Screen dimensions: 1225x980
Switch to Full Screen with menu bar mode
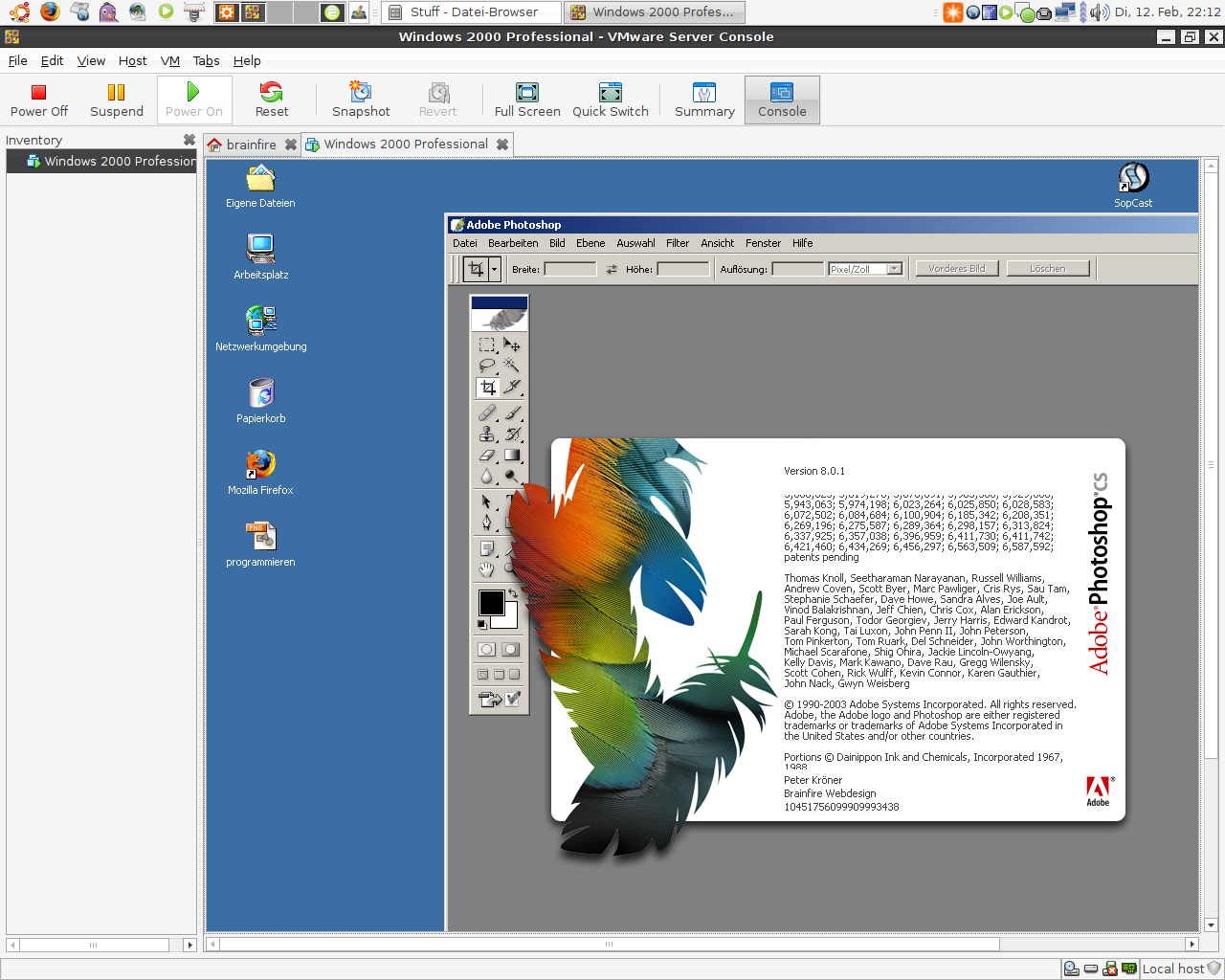coord(499,675)
